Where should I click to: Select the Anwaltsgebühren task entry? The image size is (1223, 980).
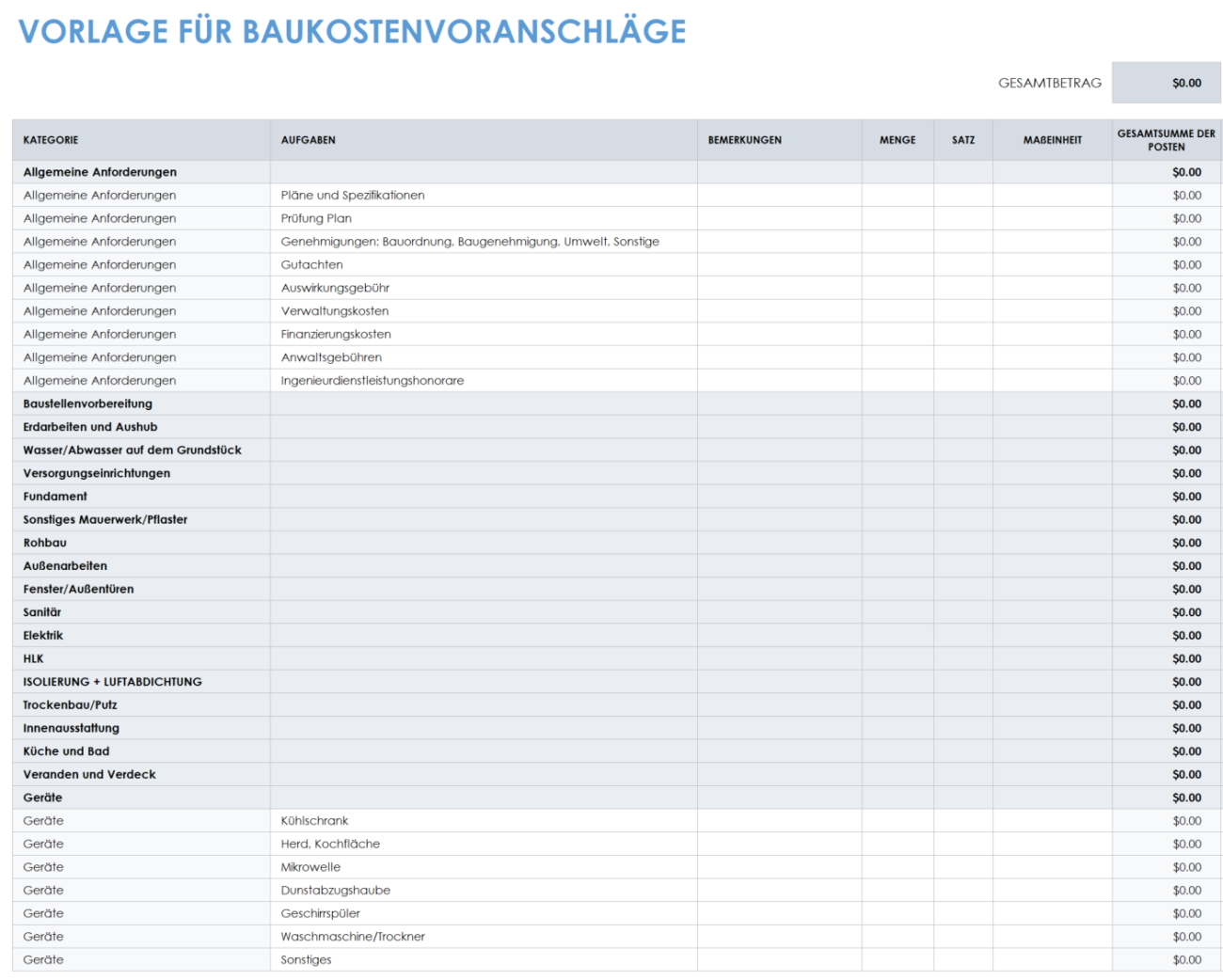(x=331, y=356)
